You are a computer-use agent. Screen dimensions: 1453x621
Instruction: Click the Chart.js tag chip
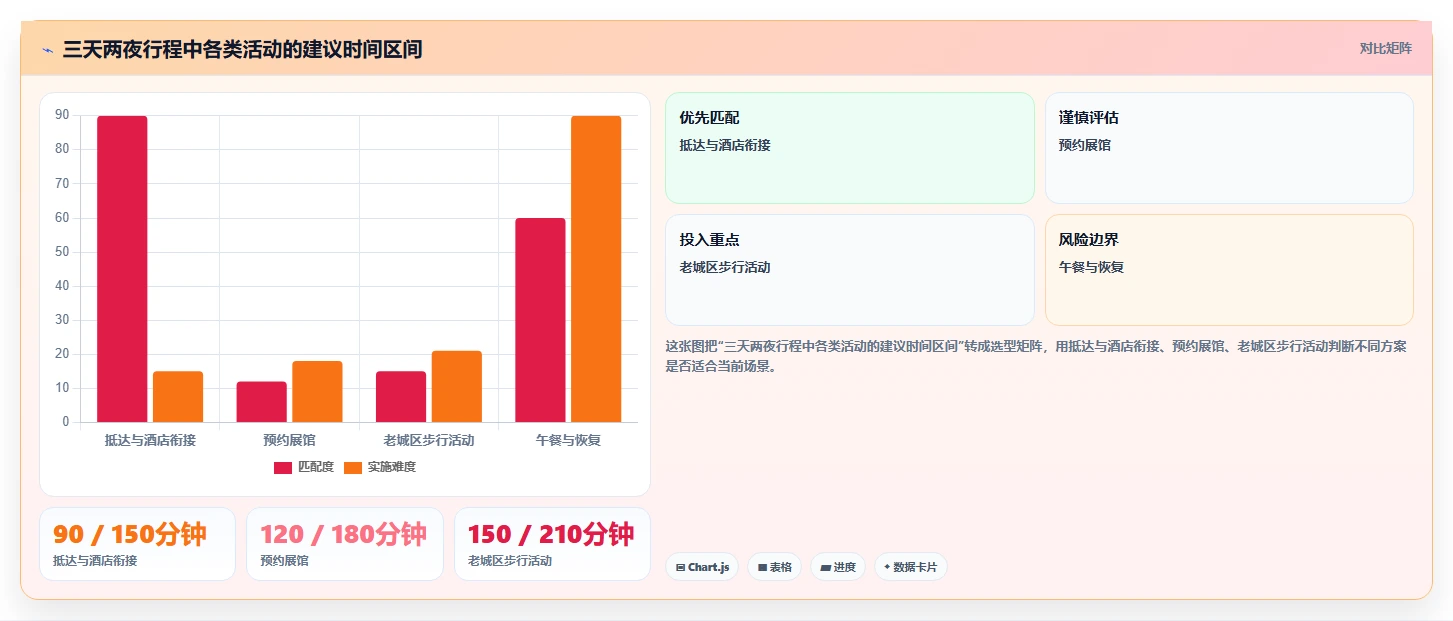(702, 567)
